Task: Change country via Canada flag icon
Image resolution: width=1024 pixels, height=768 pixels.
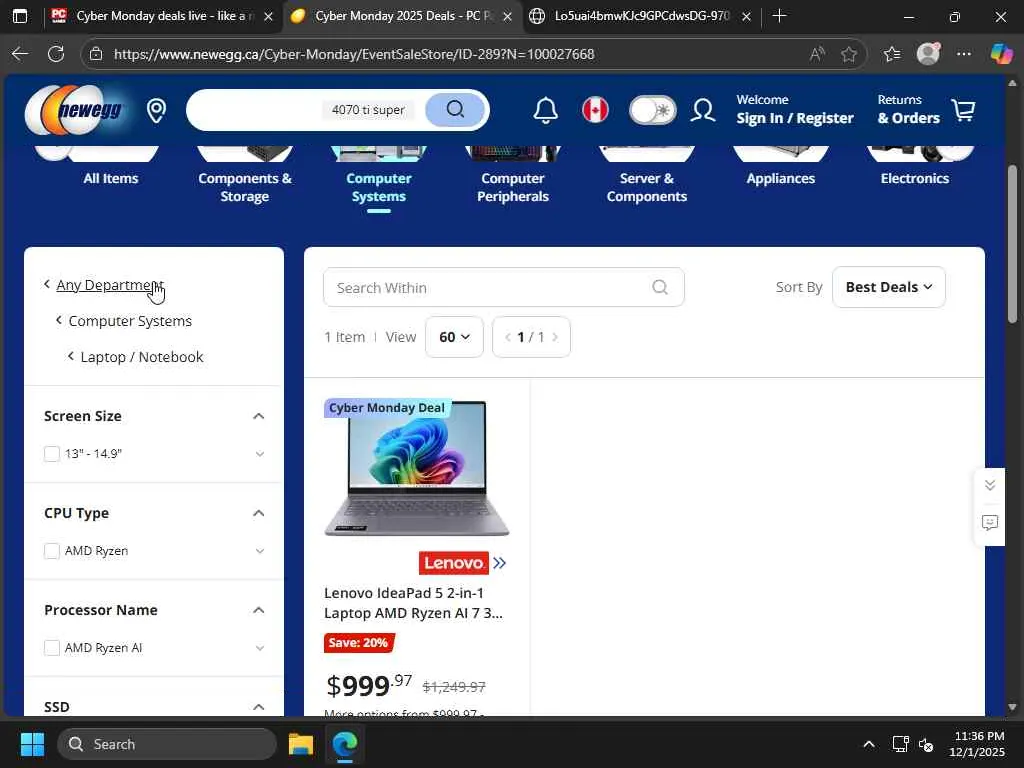Action: (595, 110)
